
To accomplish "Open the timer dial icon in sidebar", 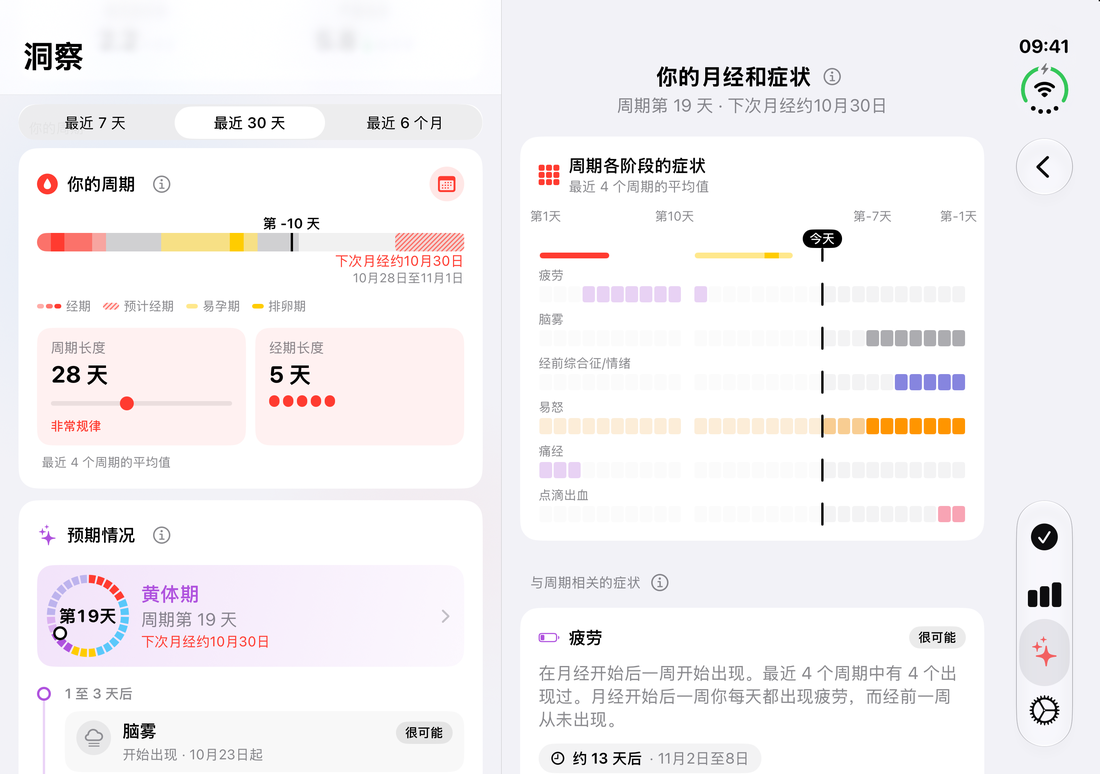I will tap(1044, 710).
